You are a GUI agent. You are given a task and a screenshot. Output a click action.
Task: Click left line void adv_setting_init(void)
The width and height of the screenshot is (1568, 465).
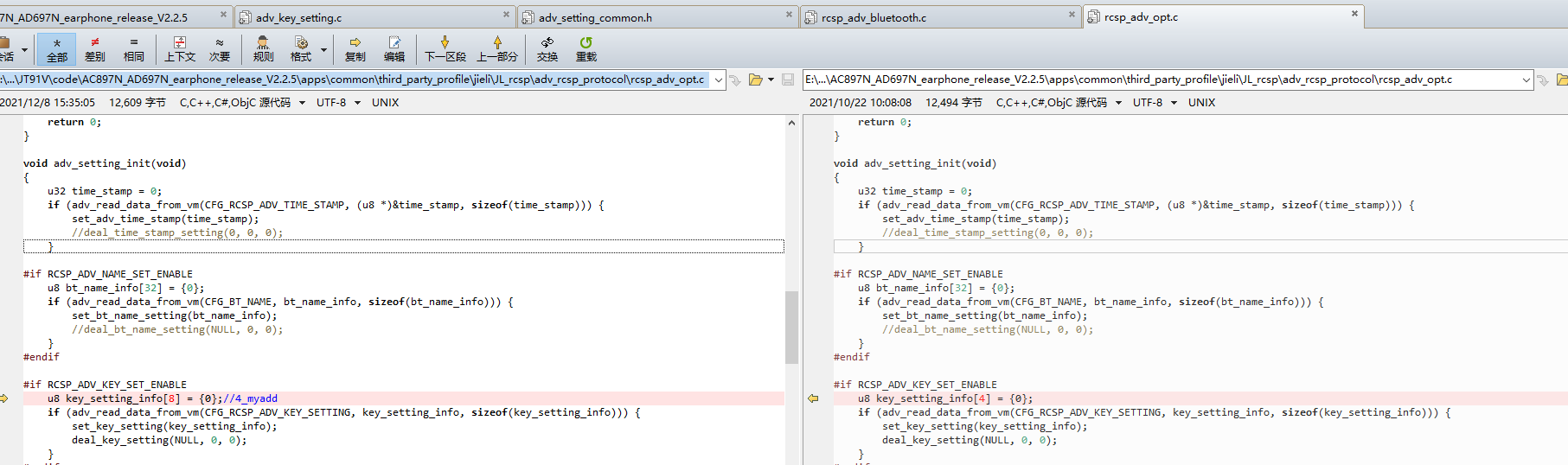click(x=105, y=163)
